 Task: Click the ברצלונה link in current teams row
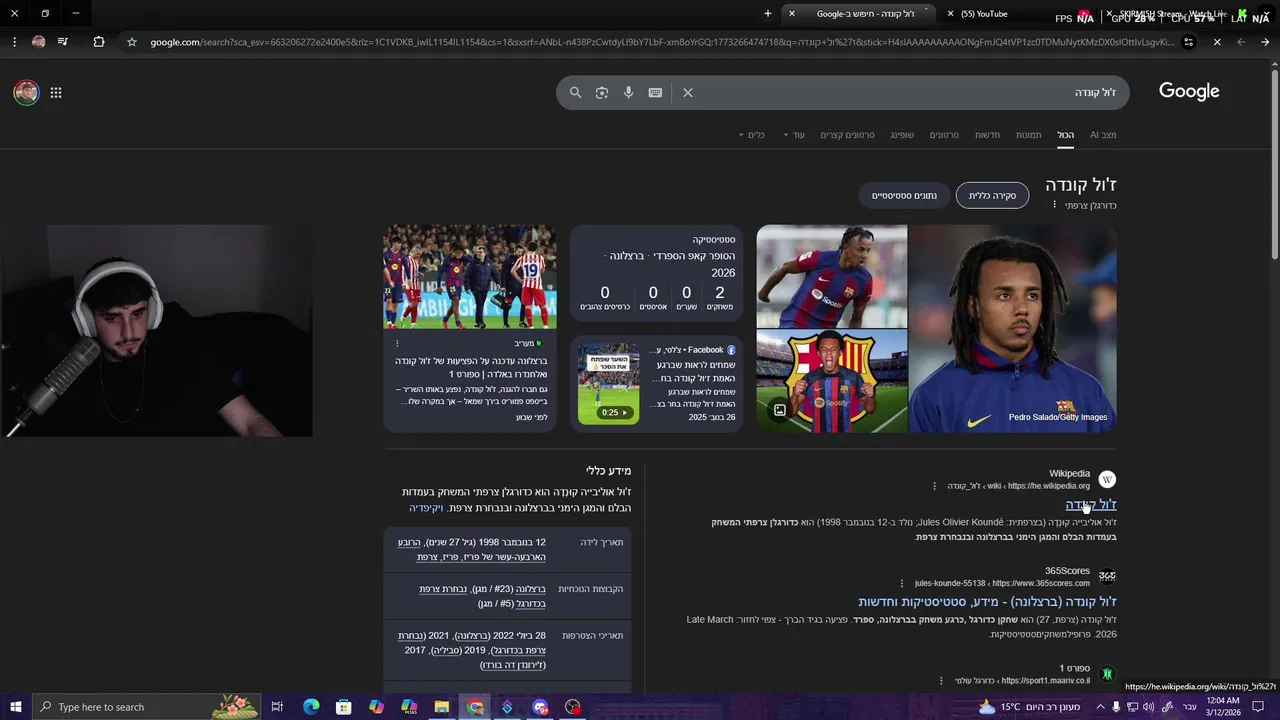pyautogui.click(x=529, y=589)
